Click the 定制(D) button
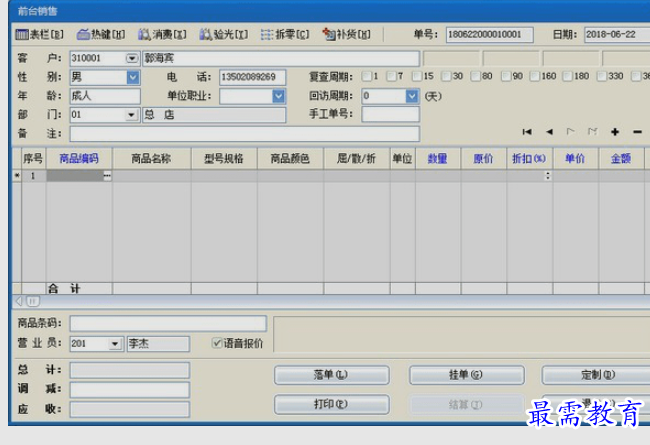This screenshot has height=445, width=650. (x=597, y=375)
